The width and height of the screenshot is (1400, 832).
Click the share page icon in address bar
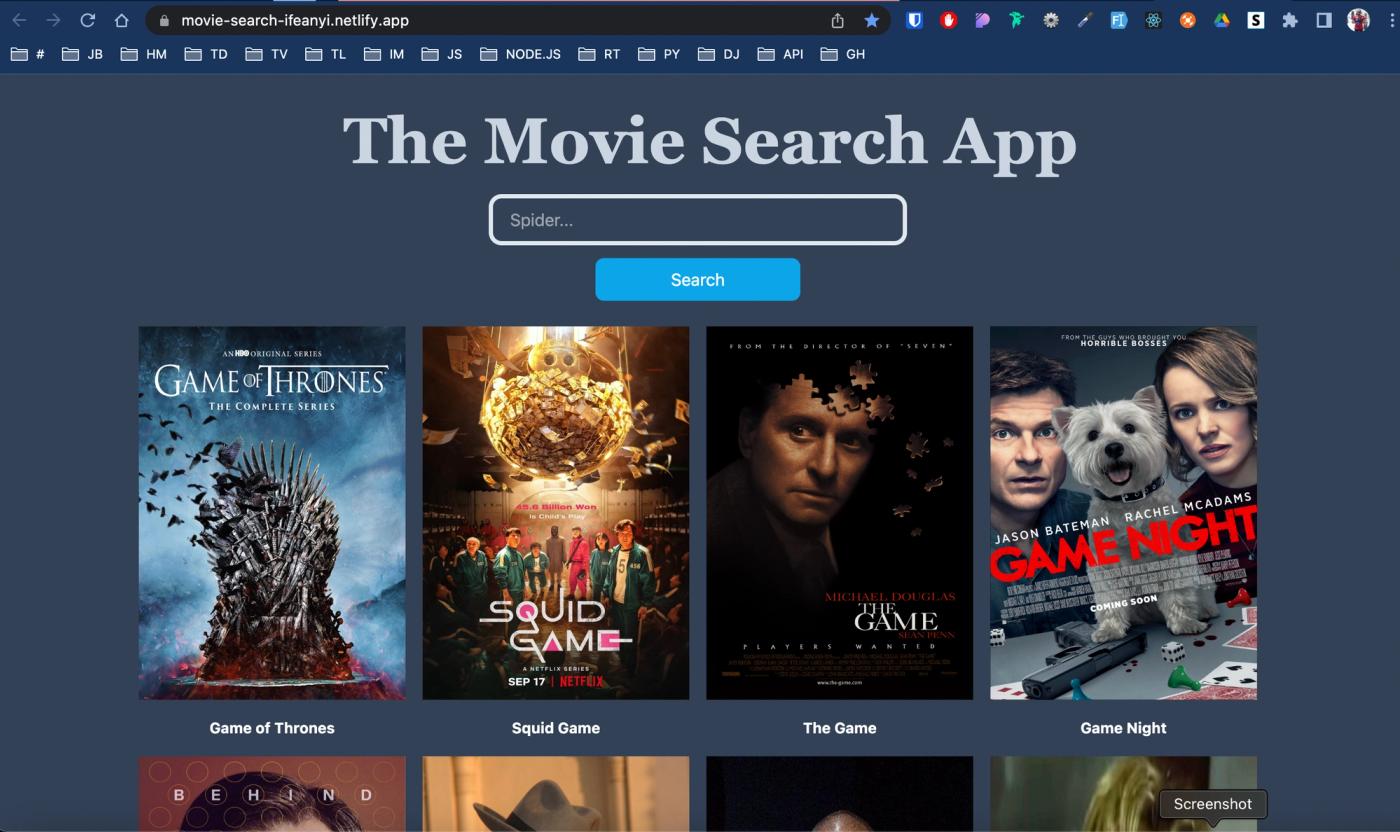[838, 20]
